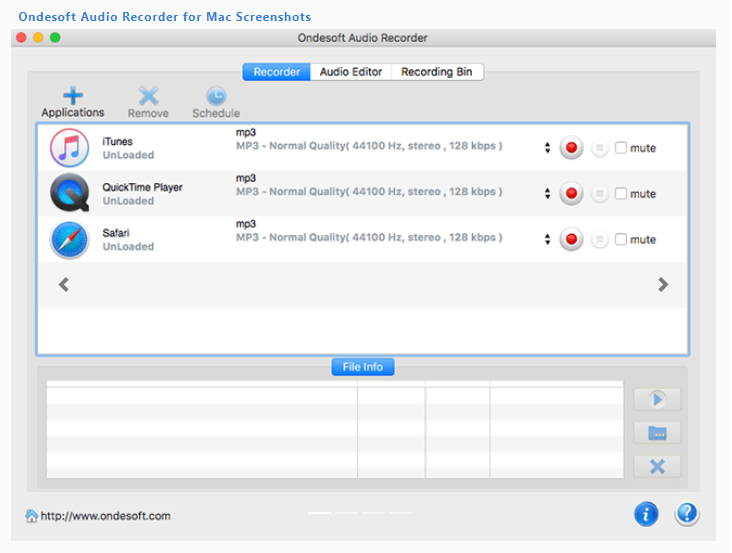Start recording iTunes with red record button
Image resolution: width=732 pixels, height=553 pixels.
click(571, 148)
